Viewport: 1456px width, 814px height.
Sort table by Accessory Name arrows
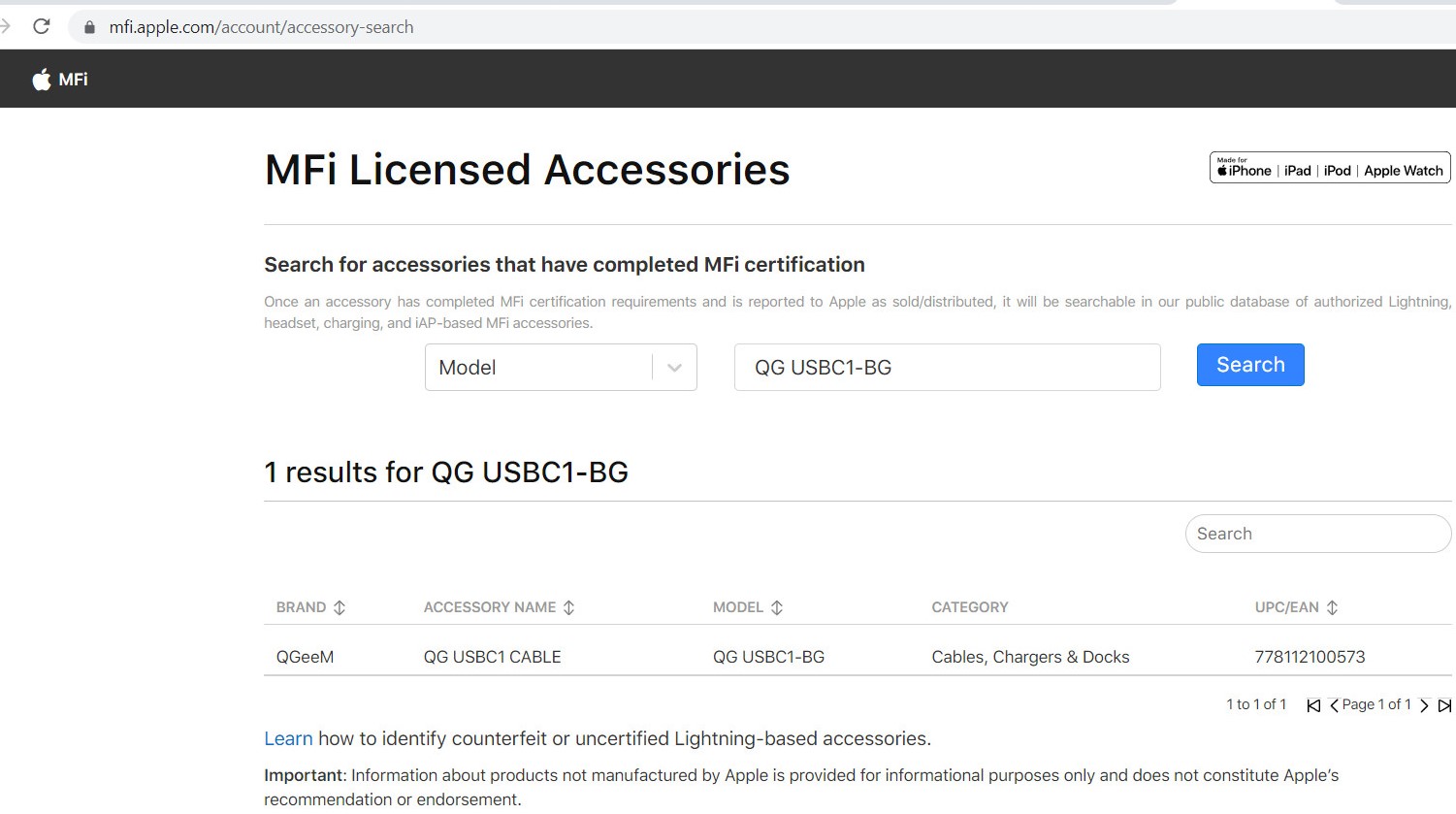[x=569, y=607]
